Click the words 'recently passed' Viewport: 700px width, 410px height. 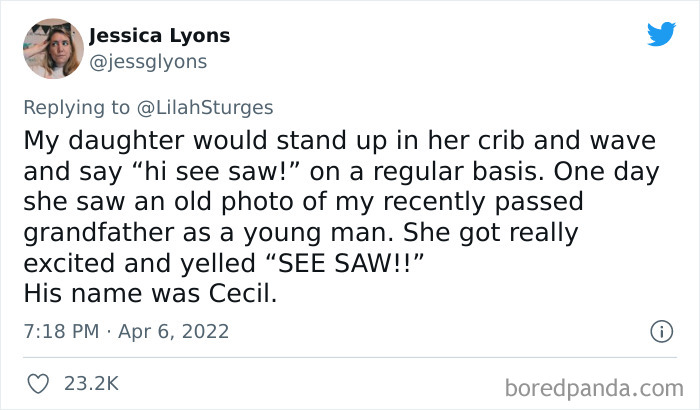coord(497,203)
